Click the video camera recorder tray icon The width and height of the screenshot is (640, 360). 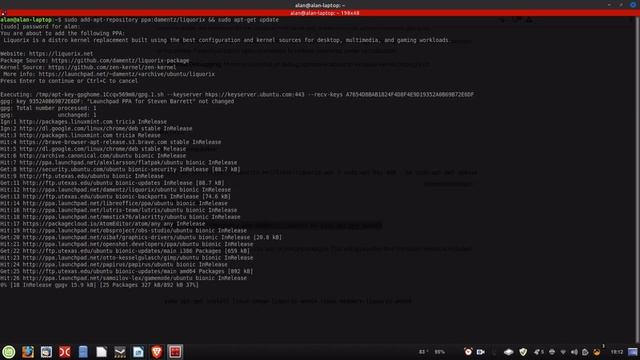[x=480, y=352]
